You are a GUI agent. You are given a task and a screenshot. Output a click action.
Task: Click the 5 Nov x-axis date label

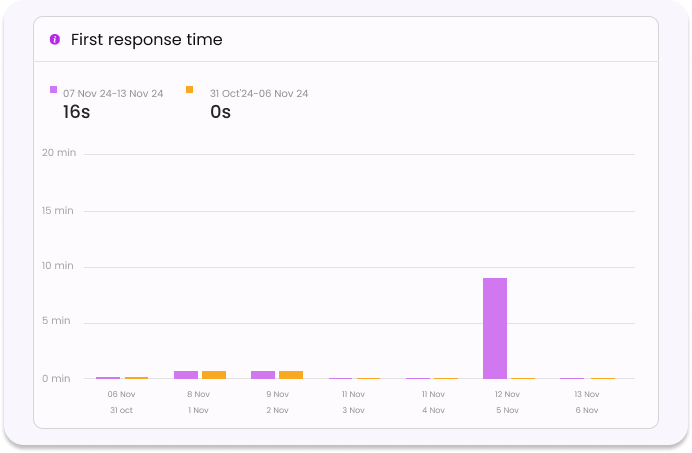pyautogui.click(x=508, y=410)
